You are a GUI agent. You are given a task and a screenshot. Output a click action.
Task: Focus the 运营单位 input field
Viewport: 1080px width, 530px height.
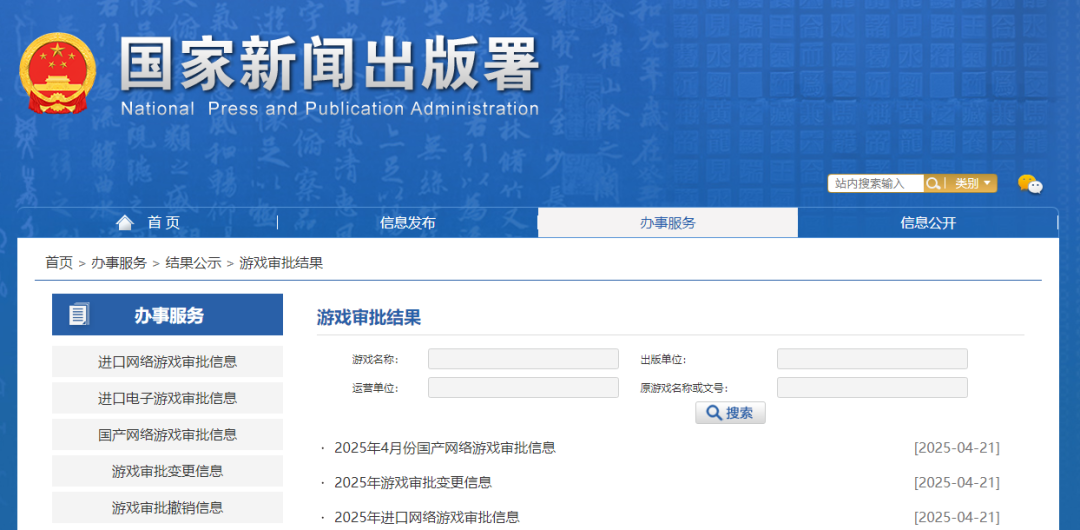(523, 387)
